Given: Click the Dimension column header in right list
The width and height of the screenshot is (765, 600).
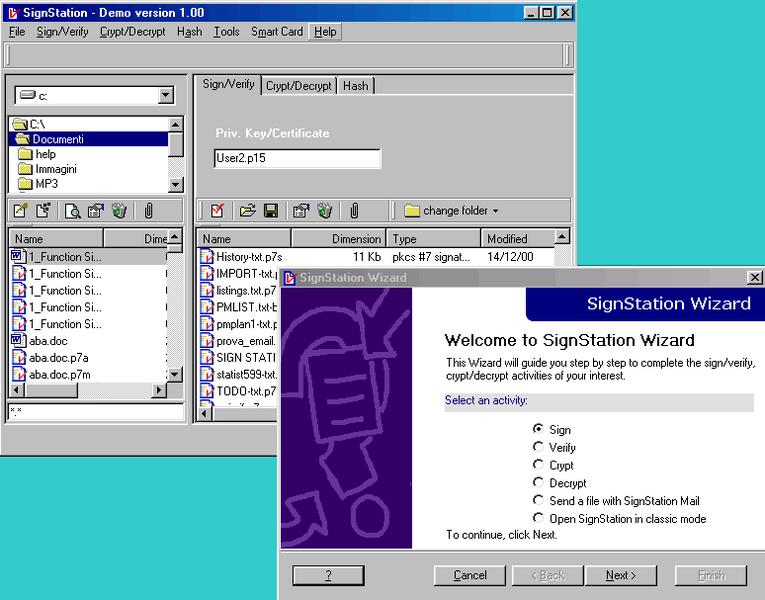Looking at the screenshot, I should [x=339, y=239].
